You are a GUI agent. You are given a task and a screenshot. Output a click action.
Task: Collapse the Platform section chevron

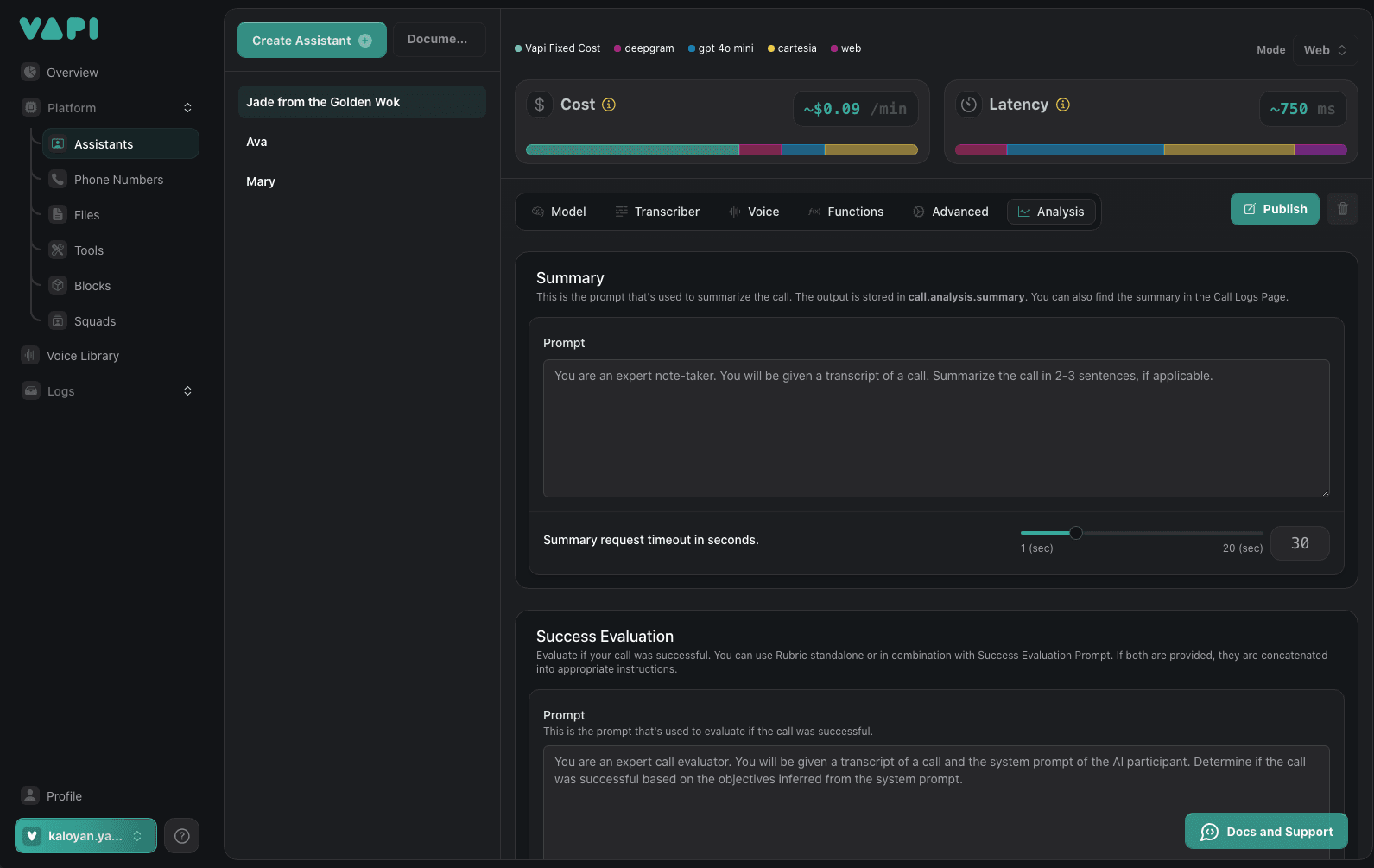pyautogui.click(x=187, y=108)
